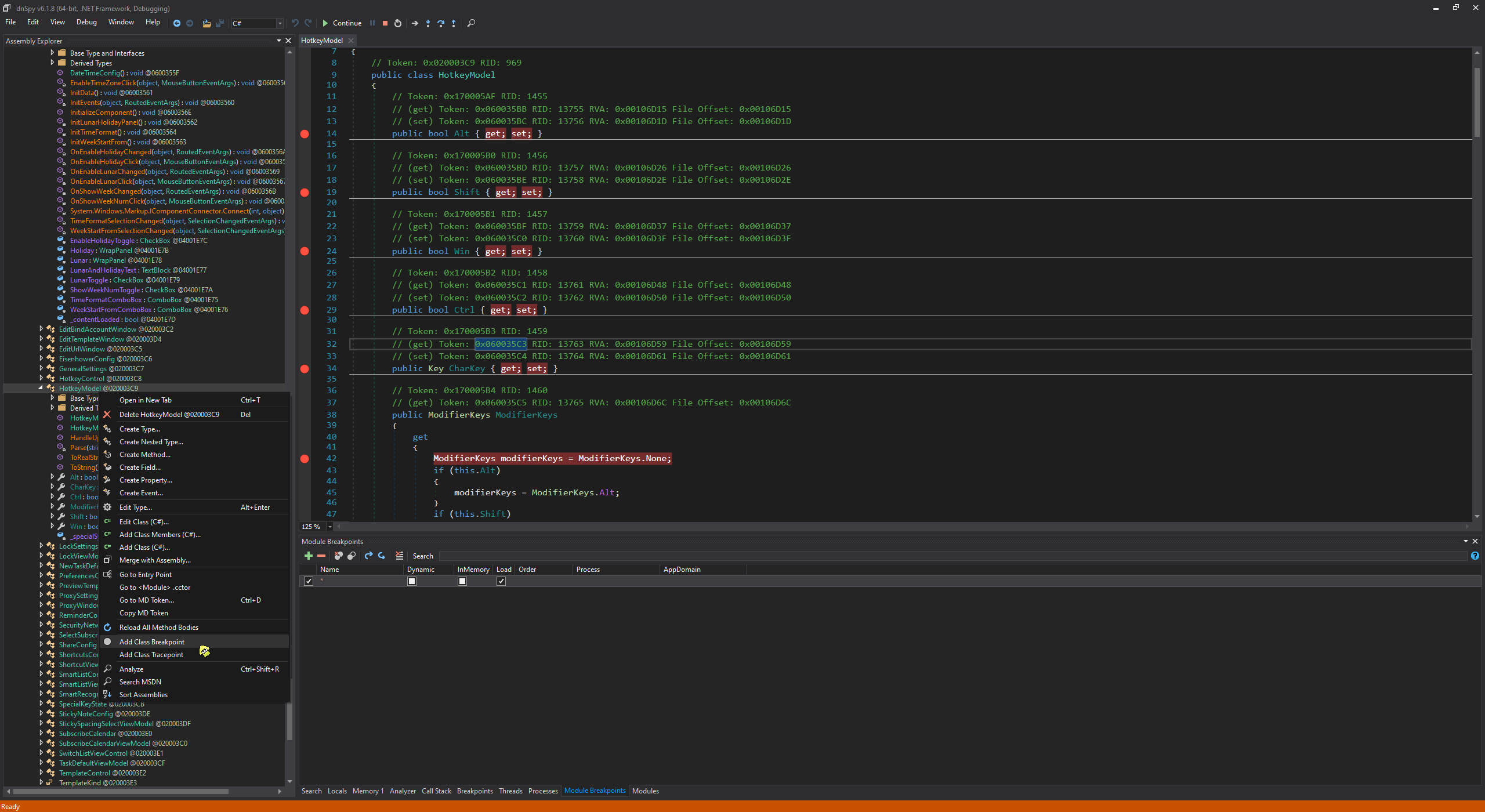Click Analyze in the context menu
The image size is (1485, 812).
(194, 669)
